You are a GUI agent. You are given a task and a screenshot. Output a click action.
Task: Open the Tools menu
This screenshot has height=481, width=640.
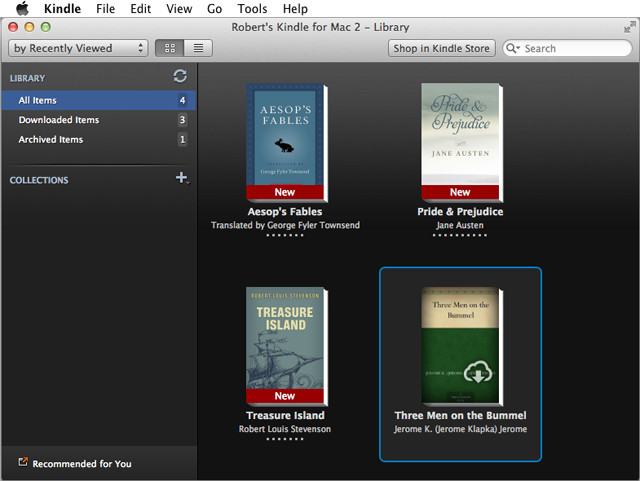[x=252, y=9]
